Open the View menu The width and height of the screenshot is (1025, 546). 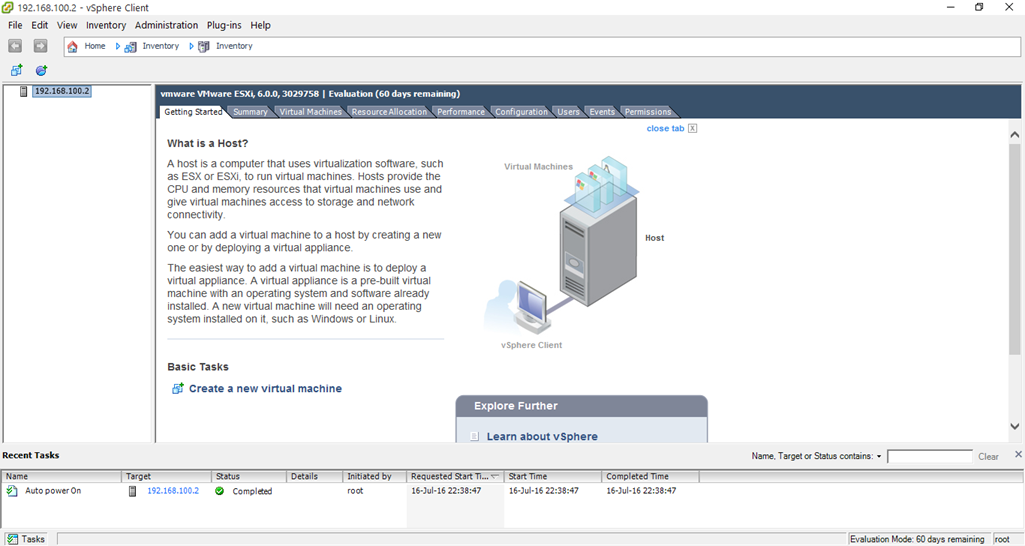point(67,25)
